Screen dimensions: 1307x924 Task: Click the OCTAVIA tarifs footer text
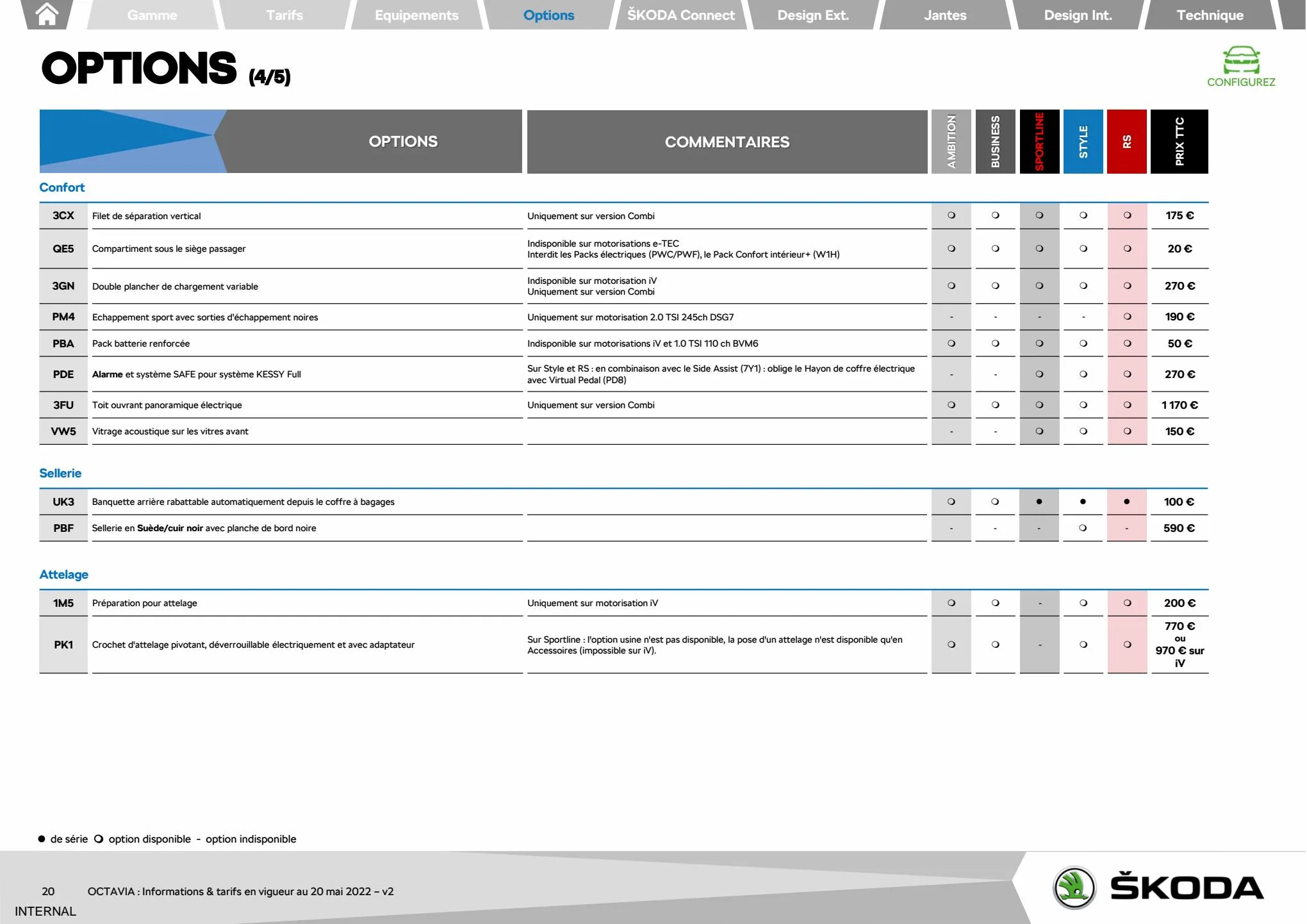click(x=240, y=891)
